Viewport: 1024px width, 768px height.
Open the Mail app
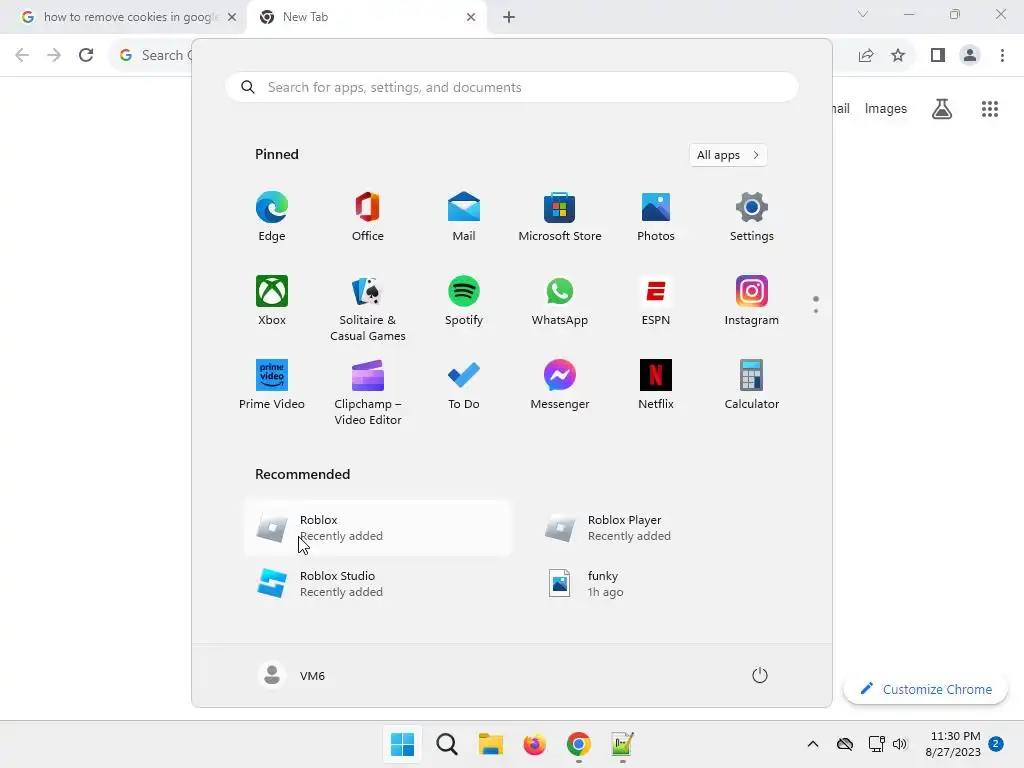[x=464, y=217]
